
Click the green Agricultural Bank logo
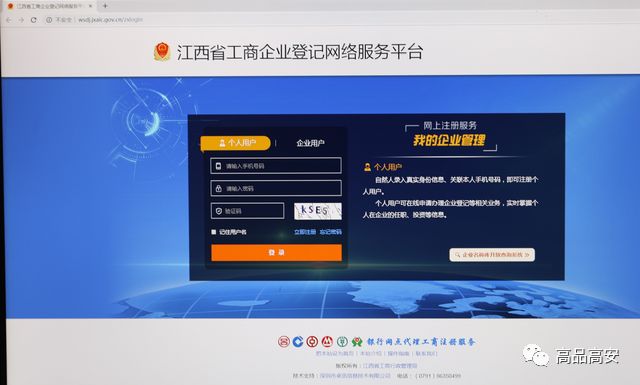[x=342, y=341]
